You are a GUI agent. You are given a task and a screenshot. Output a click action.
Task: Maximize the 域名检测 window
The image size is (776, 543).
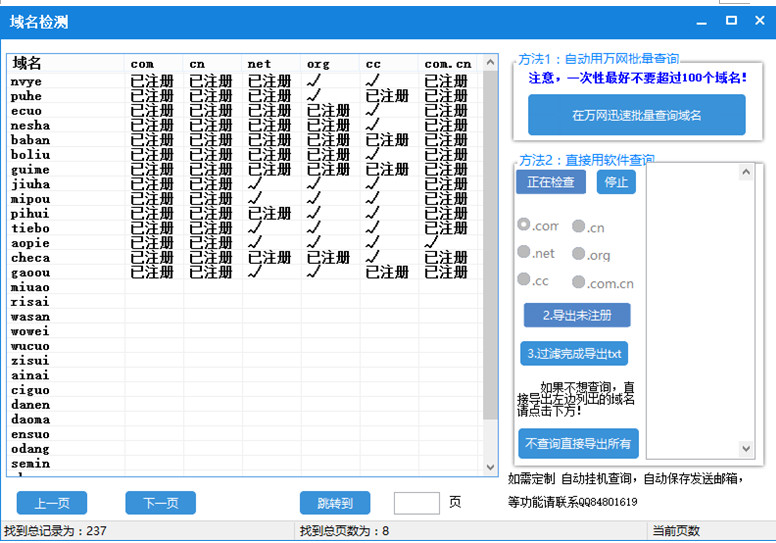click(x=731, y=20)
